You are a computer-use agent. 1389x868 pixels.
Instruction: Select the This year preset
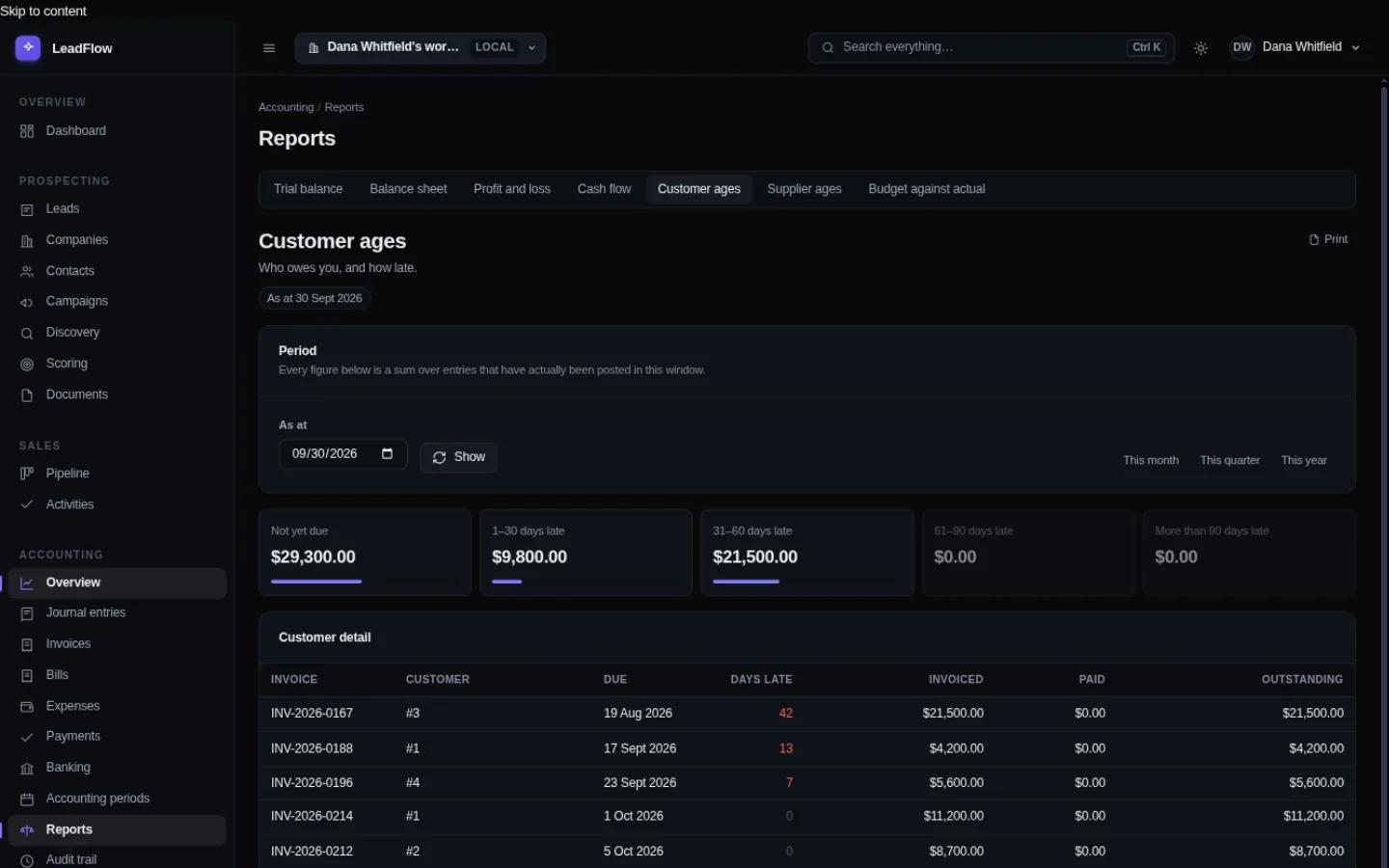point(1304,460)
